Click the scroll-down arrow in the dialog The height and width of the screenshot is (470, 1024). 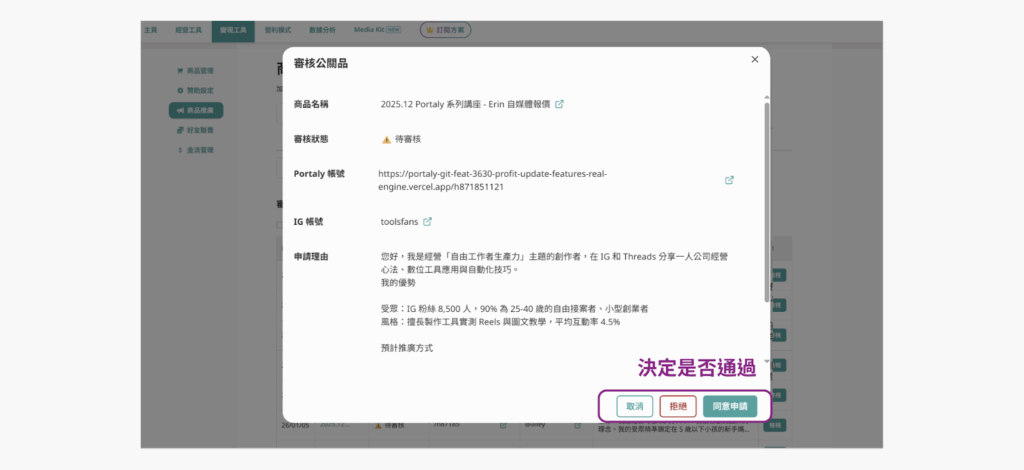[767, 360]
